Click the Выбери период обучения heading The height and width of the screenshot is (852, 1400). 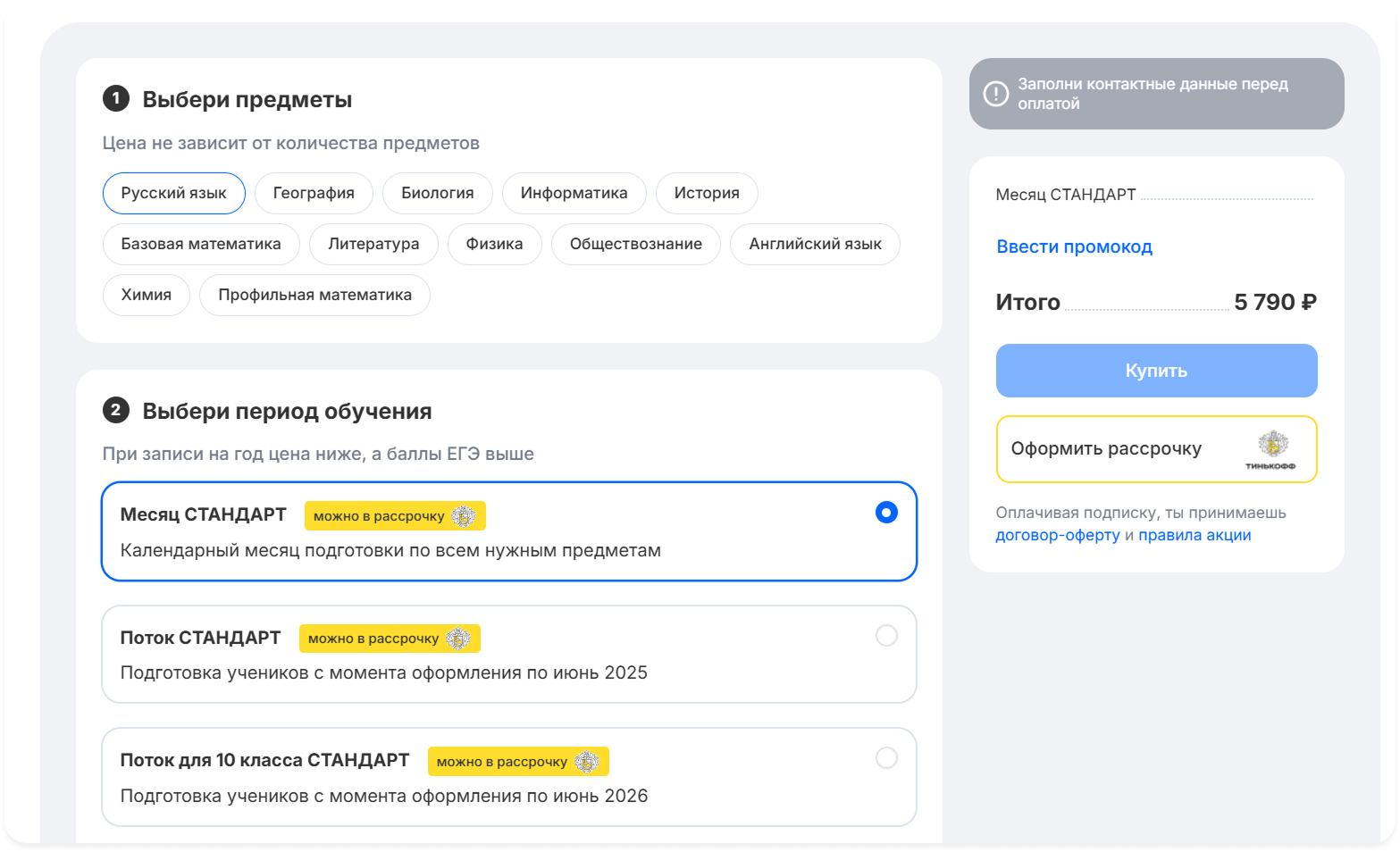287,411
